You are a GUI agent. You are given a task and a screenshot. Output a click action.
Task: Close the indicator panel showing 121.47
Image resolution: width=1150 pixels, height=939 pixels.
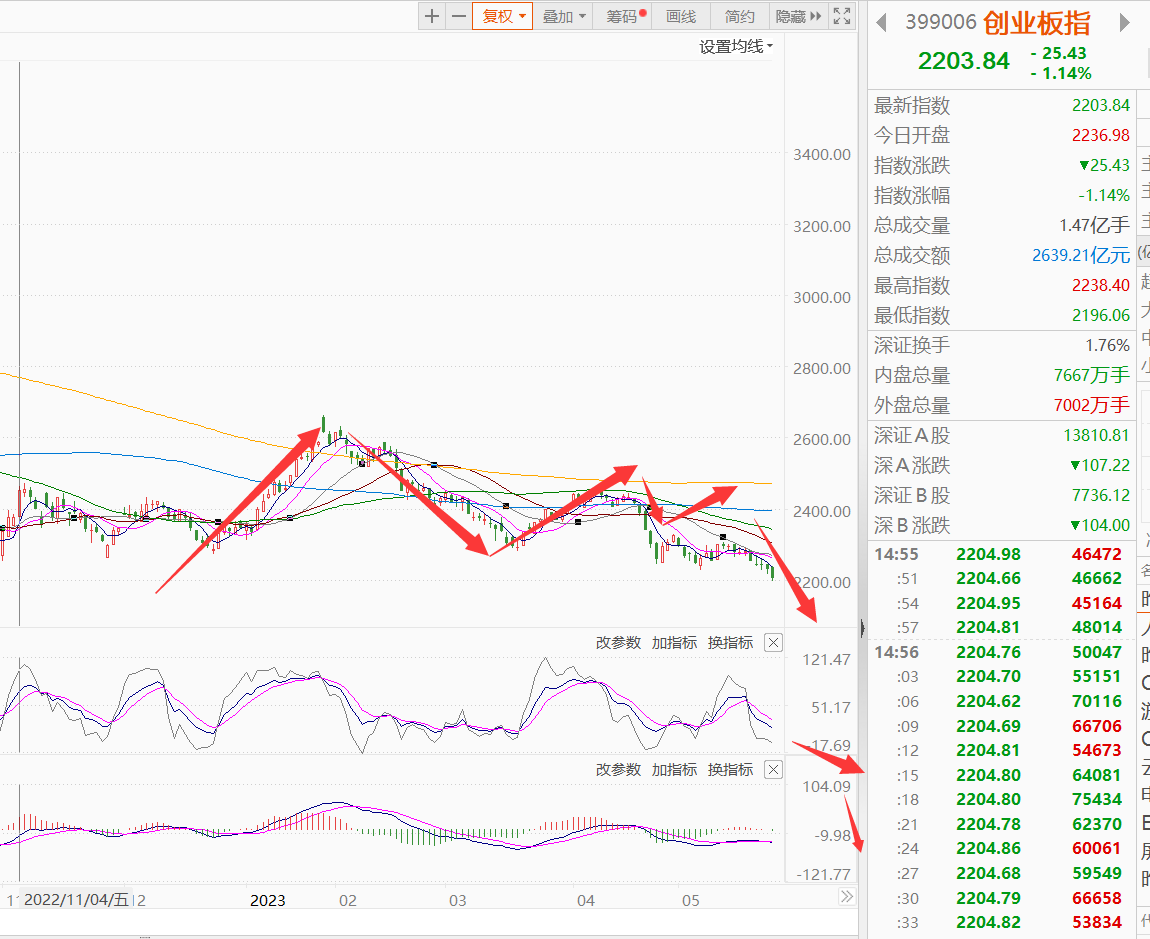[x=773, y=643]
